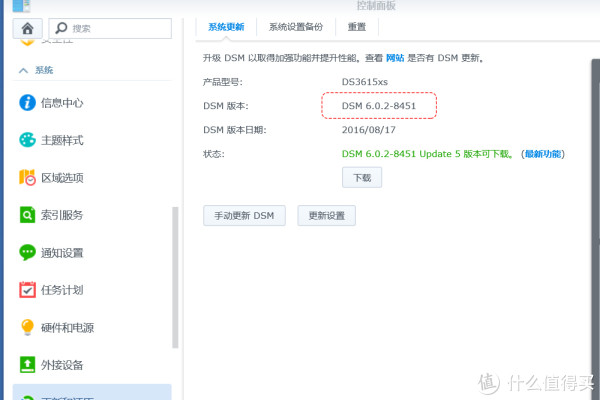Open 主题样式 palette icon
Screen dimensions: 600x400
(27, 140)
